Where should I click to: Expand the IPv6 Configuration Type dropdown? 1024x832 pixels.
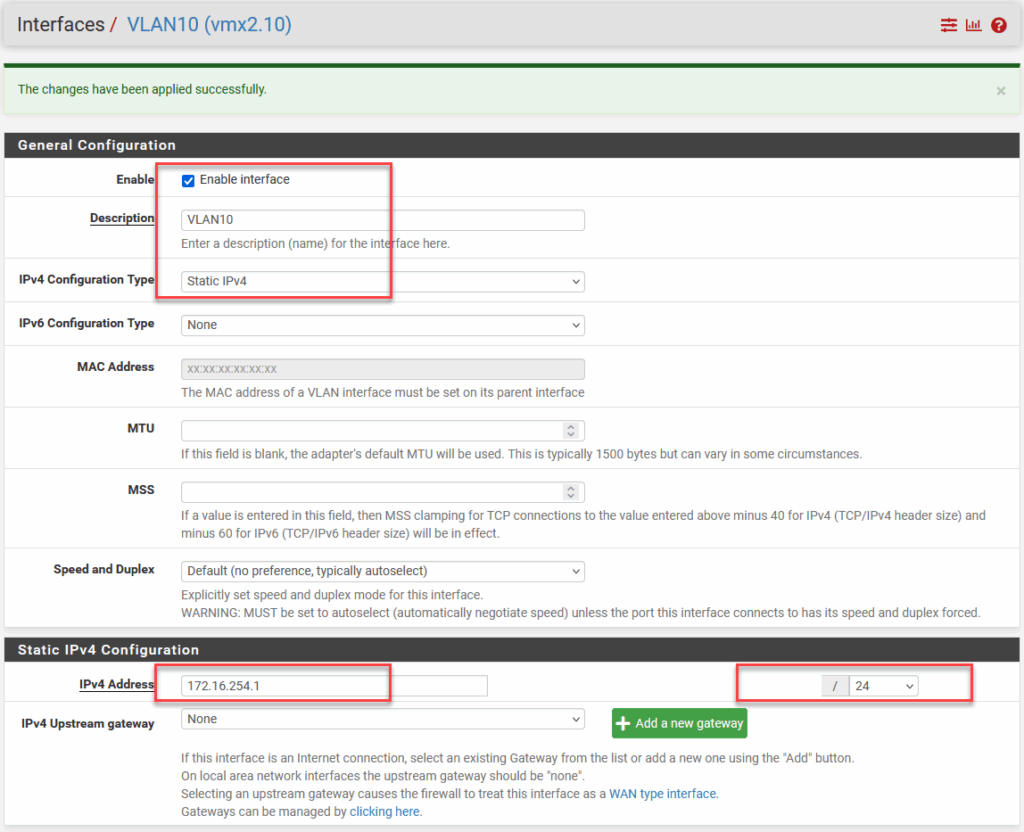pos(382,325)
